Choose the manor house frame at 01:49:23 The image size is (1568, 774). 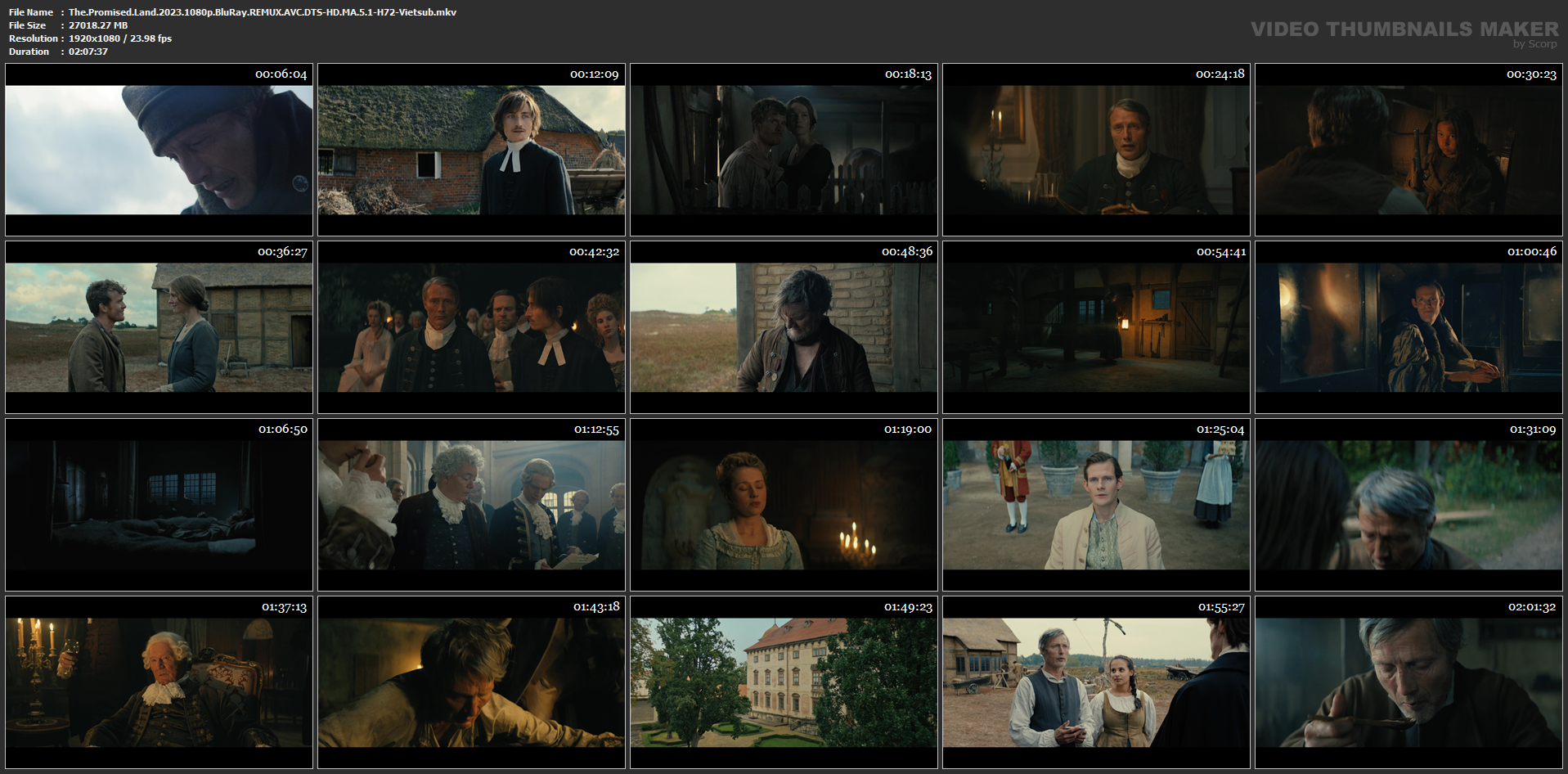[x=784, y=682]
